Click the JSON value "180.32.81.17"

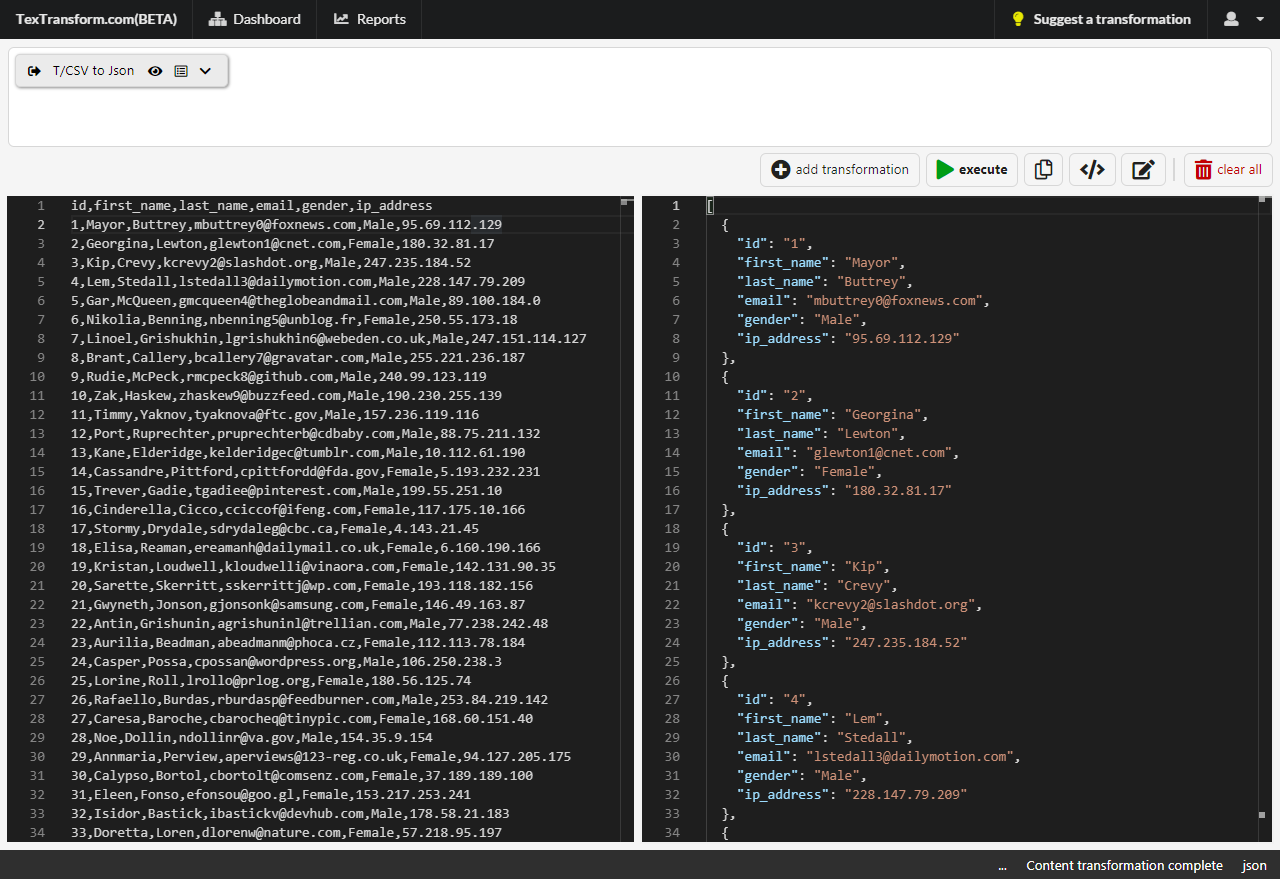click(x=898, y=491)
